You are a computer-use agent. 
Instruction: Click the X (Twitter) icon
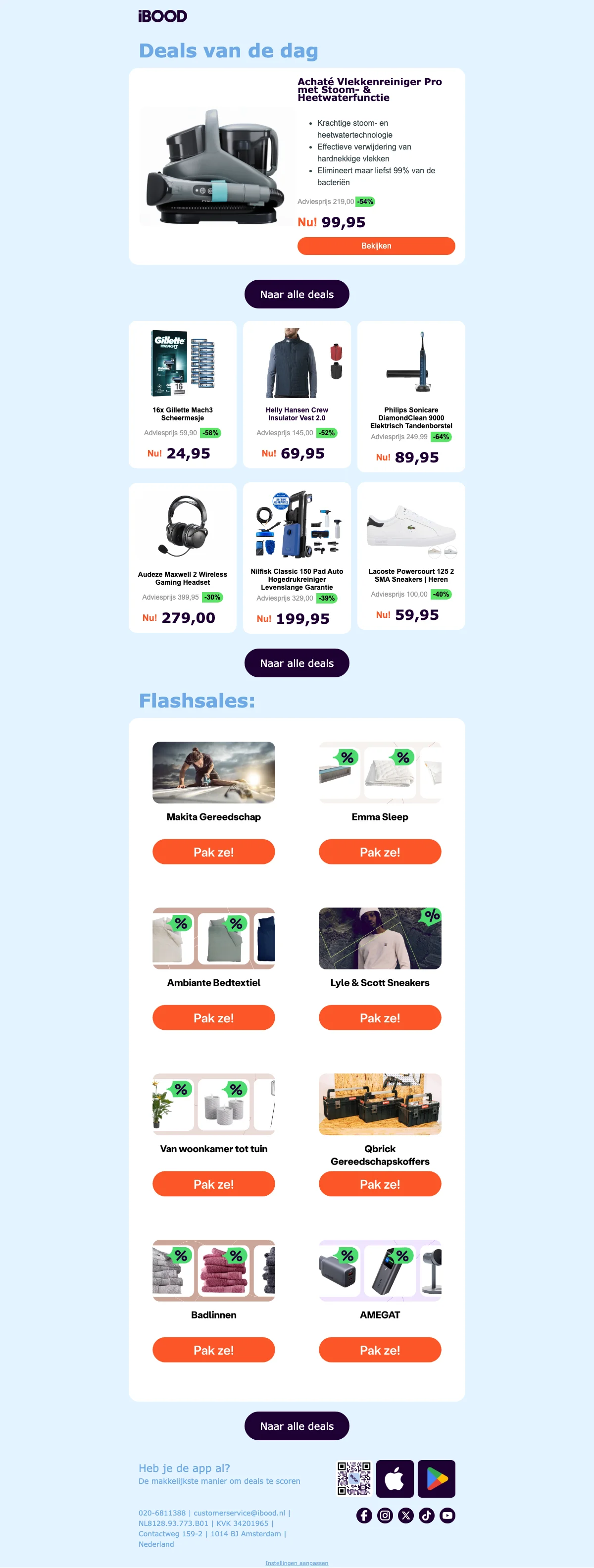(406, 1515)
